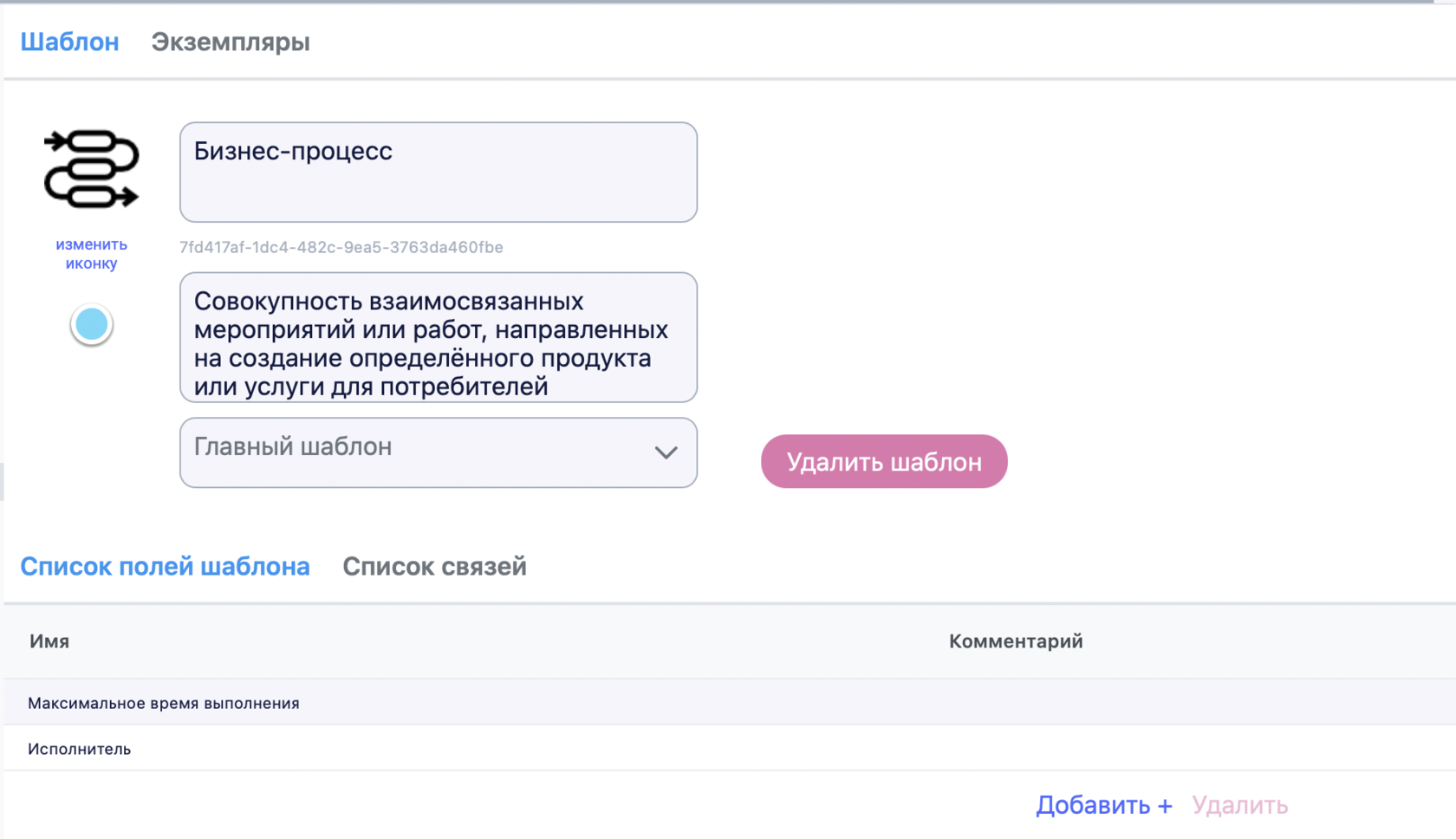Select the 'Исполнитель' field row

coord(80,749)
